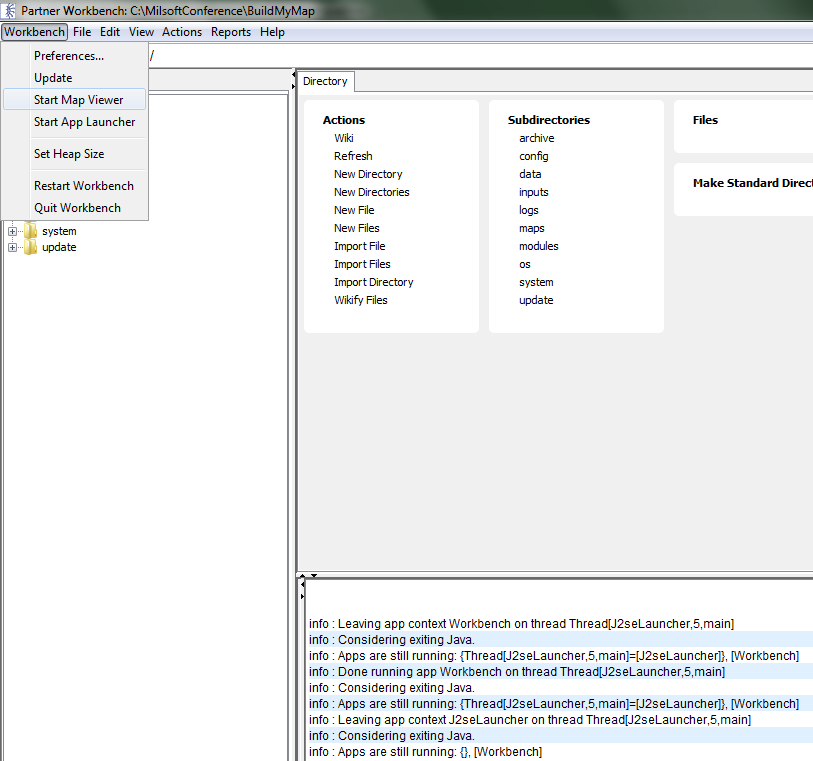Viewport: 813px width, 761px height.
Task: Click log line 'Done running app Workbench'
Action: pyautogui.click(x=517, y=672)
